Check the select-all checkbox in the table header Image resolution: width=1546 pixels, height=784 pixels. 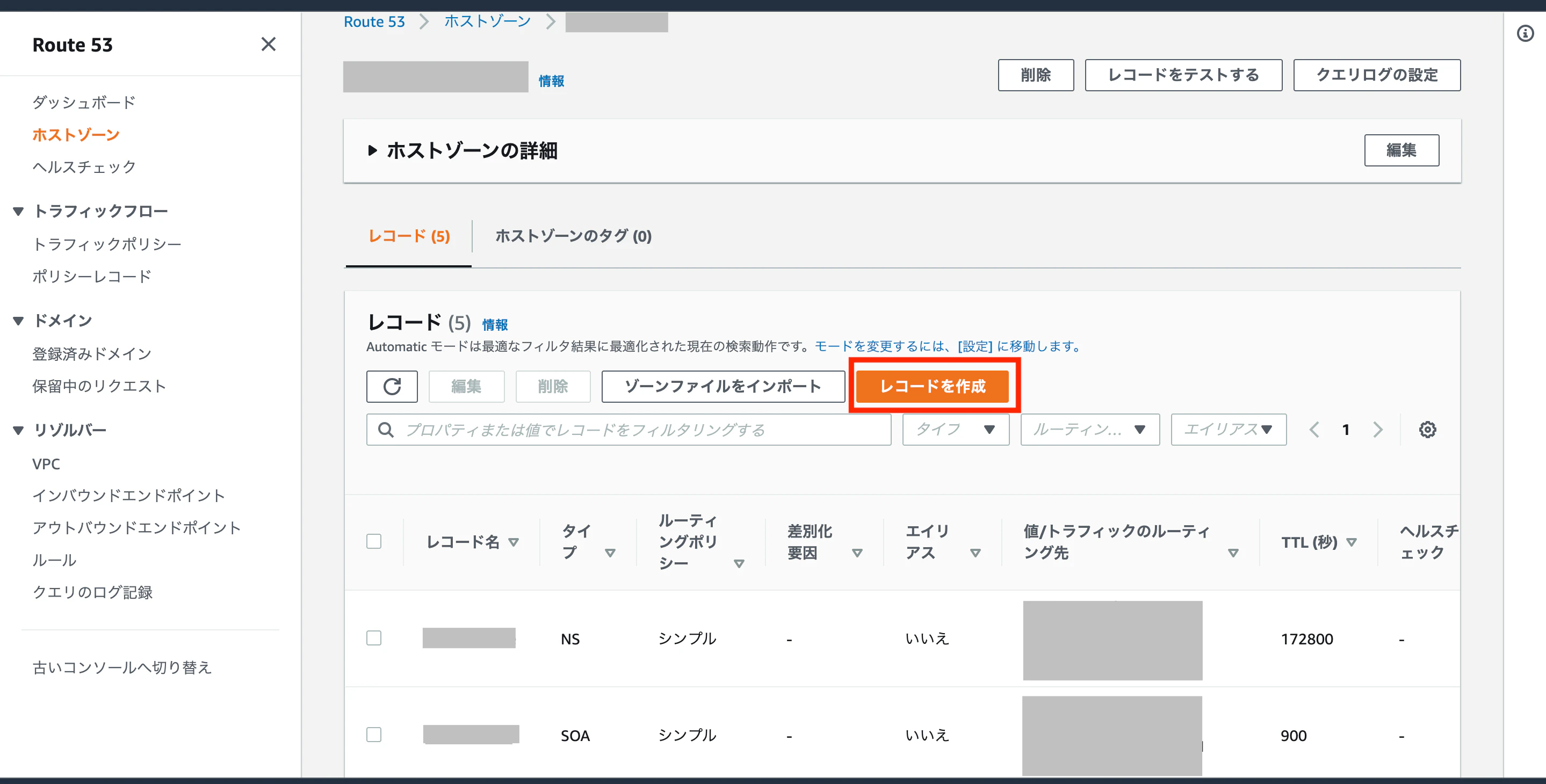pos(373,541)
